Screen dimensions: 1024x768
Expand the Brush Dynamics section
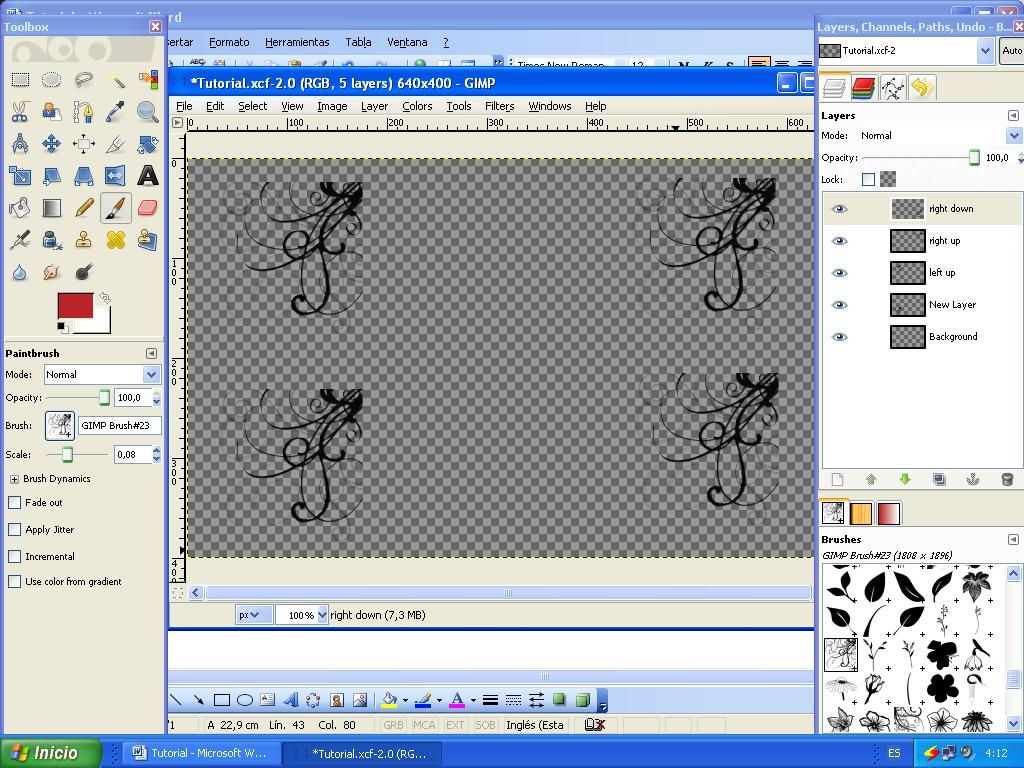[15, 478]
